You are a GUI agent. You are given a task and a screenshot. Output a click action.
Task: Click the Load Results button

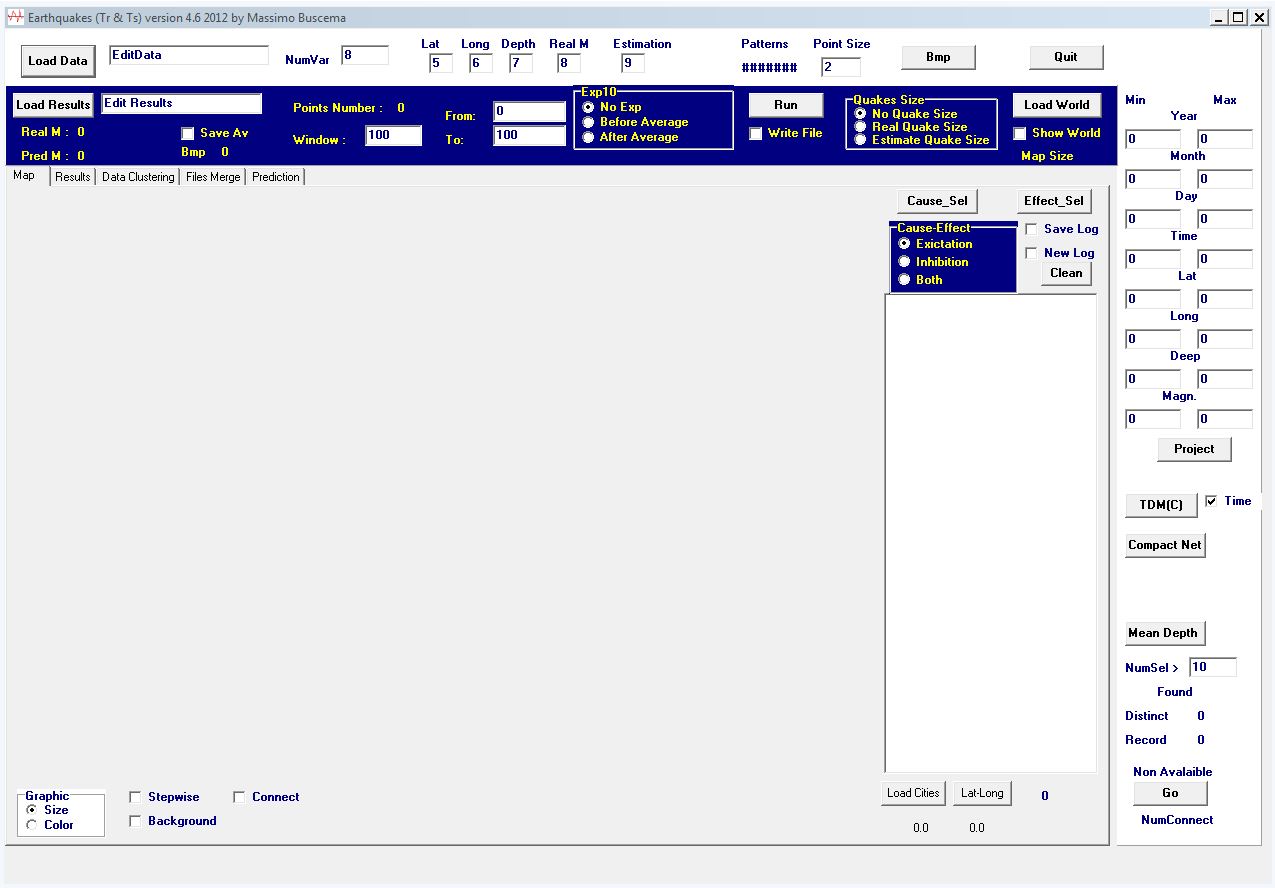53,105
